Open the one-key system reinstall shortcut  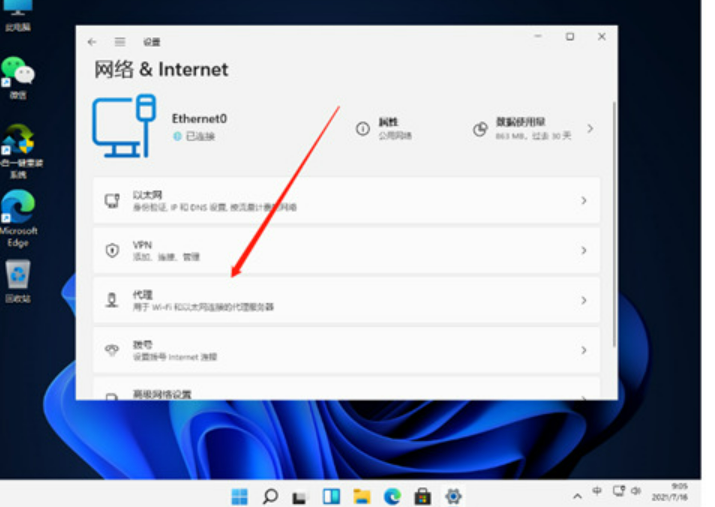(x=21, y=151)
